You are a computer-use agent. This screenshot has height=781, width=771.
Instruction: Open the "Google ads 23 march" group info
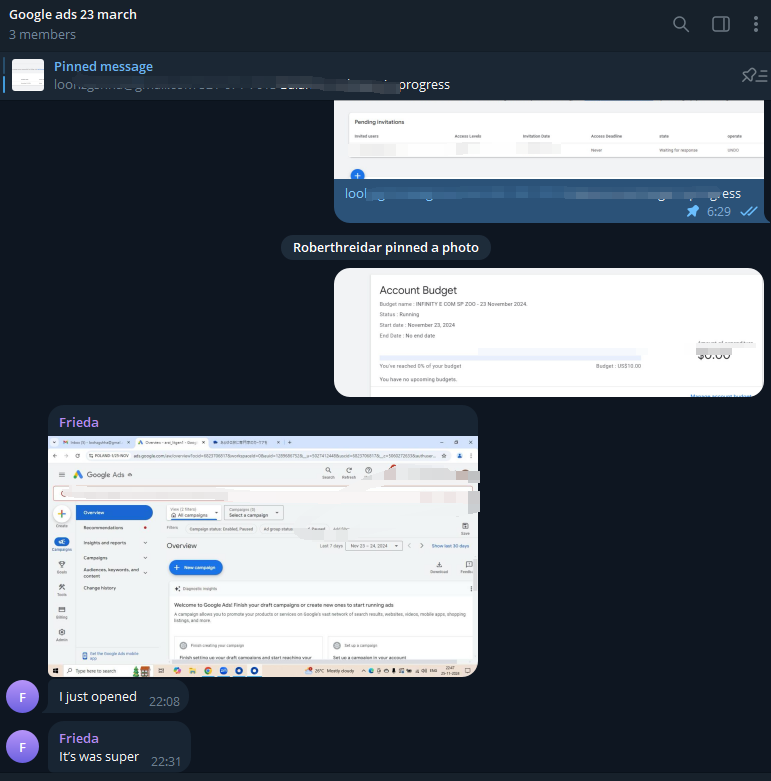pyautogui.click(x=73, y=14)
